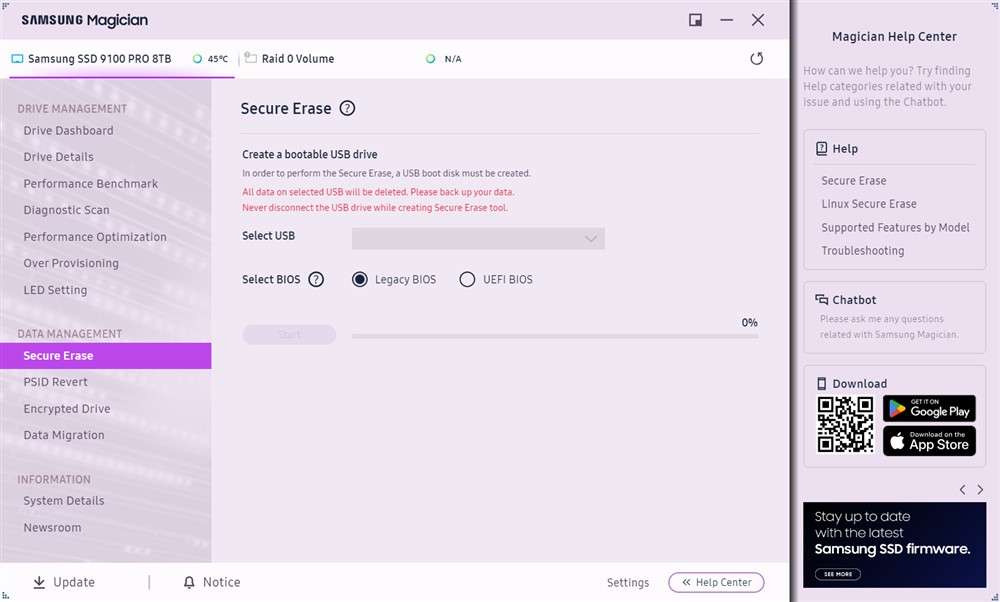This screenshot has height=602, width=1000.
Task: Toggle the compact window mode icon
Action: tap(695, 20)
